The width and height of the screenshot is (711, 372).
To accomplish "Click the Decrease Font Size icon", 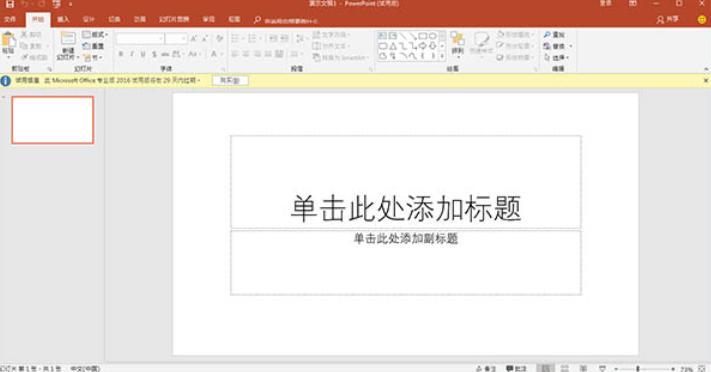I will (205, 39).
